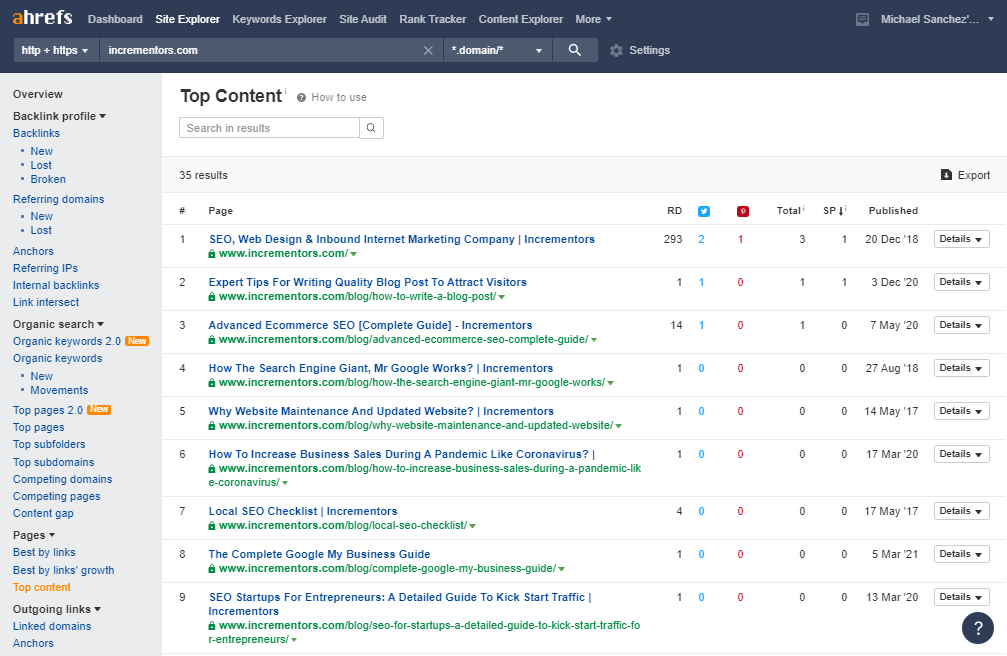This screenshot has width=1007, height=656.
Task: Clear the incrementors.com search field
Action: [x=428, y=50]
